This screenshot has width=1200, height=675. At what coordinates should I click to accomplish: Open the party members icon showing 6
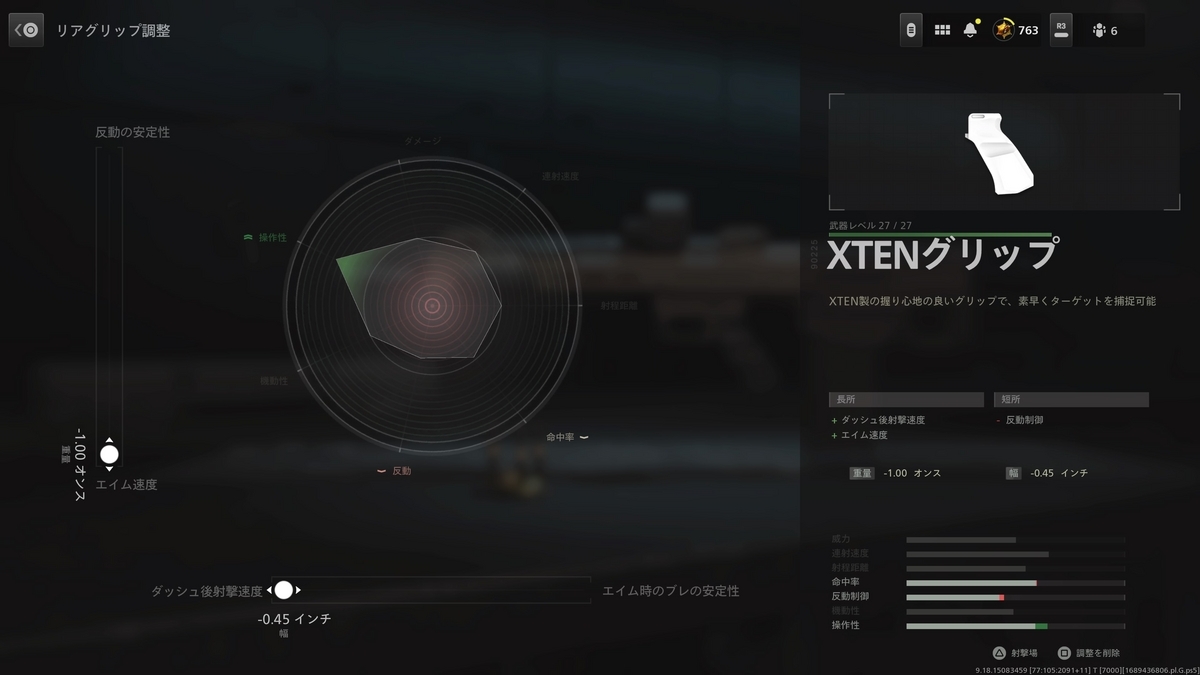[1099, 31]
